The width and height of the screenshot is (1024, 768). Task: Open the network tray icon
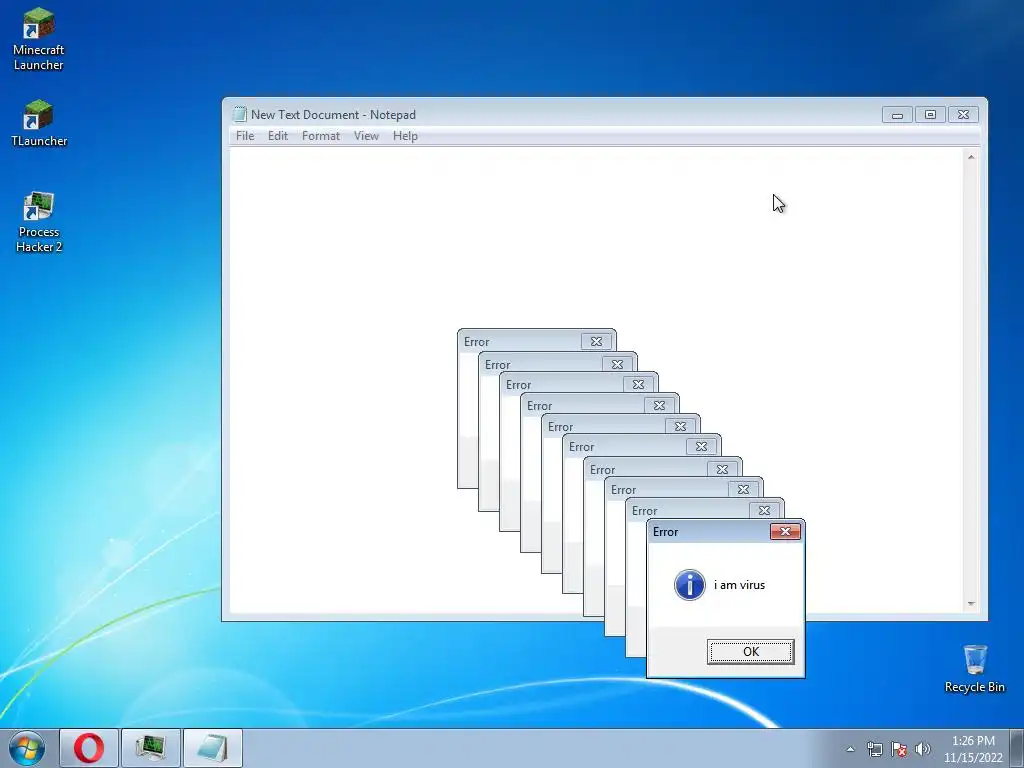pyautogui.click(x=874, y=749)
